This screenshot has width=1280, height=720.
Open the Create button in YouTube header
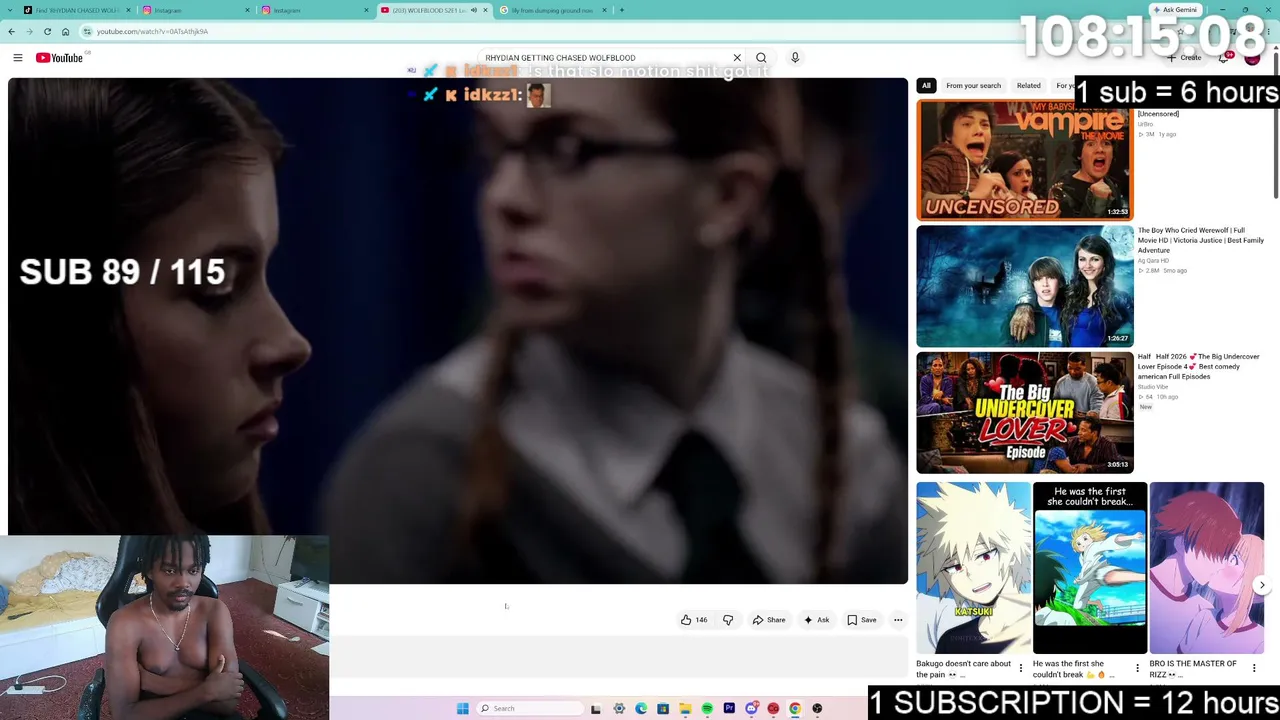coord(1185,58)
